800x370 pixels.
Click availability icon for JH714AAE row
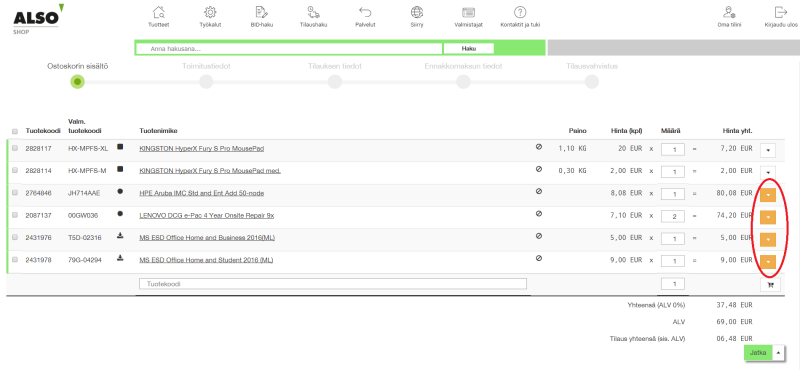point(120,191)
